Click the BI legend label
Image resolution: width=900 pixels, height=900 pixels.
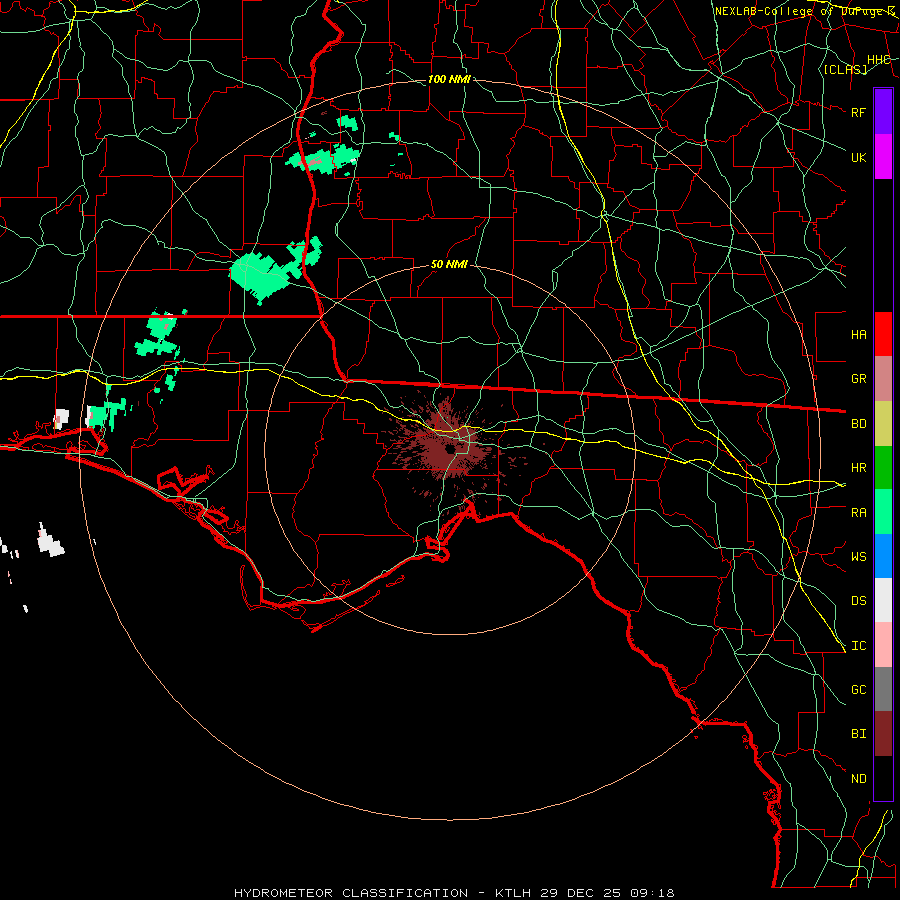tap(858, 734)
